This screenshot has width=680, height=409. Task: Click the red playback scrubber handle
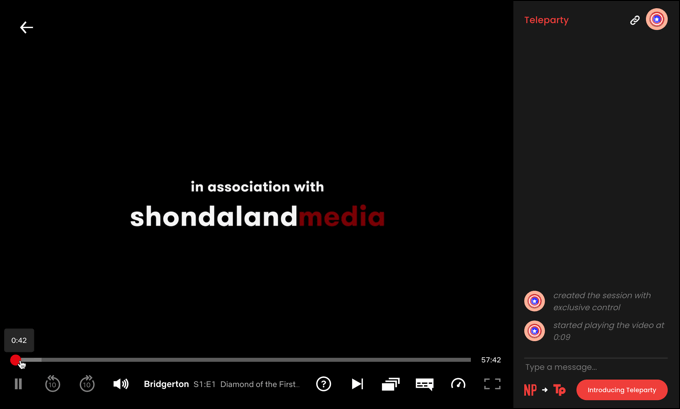tap(16, 360)
